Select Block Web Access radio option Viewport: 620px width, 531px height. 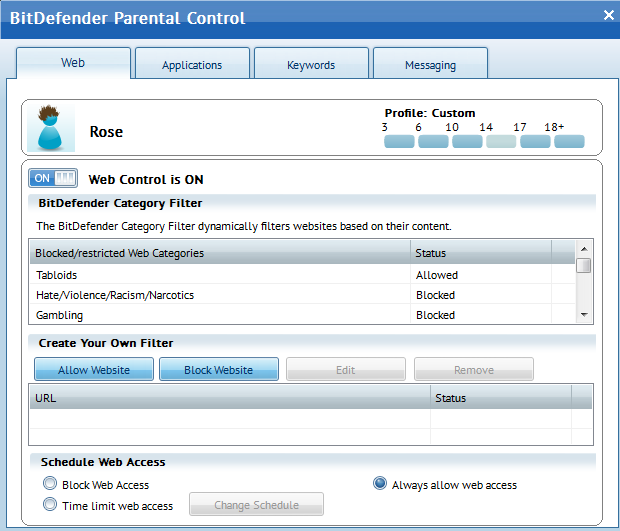point(50,484)
